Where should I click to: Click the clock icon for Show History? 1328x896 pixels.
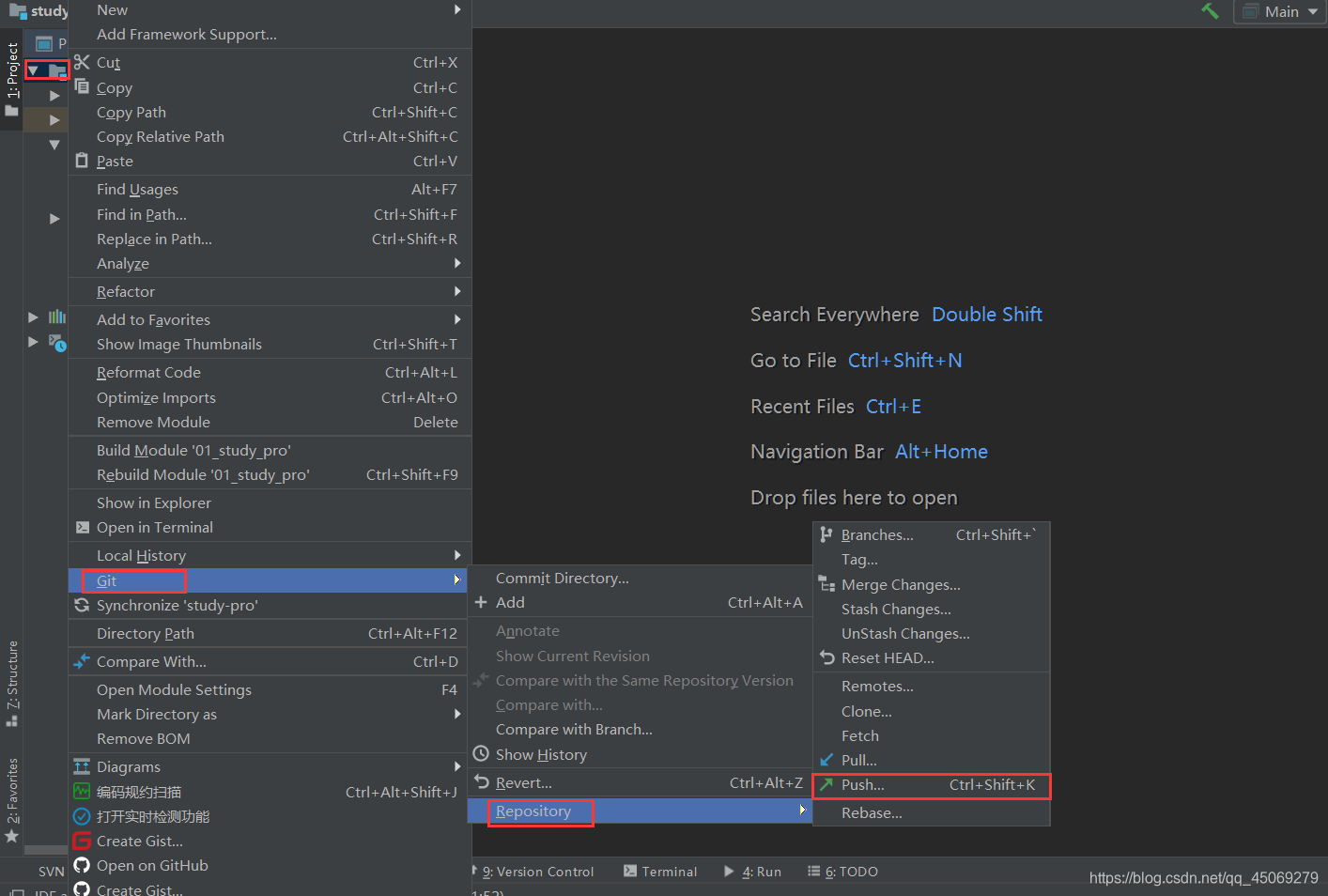(481, 753)
